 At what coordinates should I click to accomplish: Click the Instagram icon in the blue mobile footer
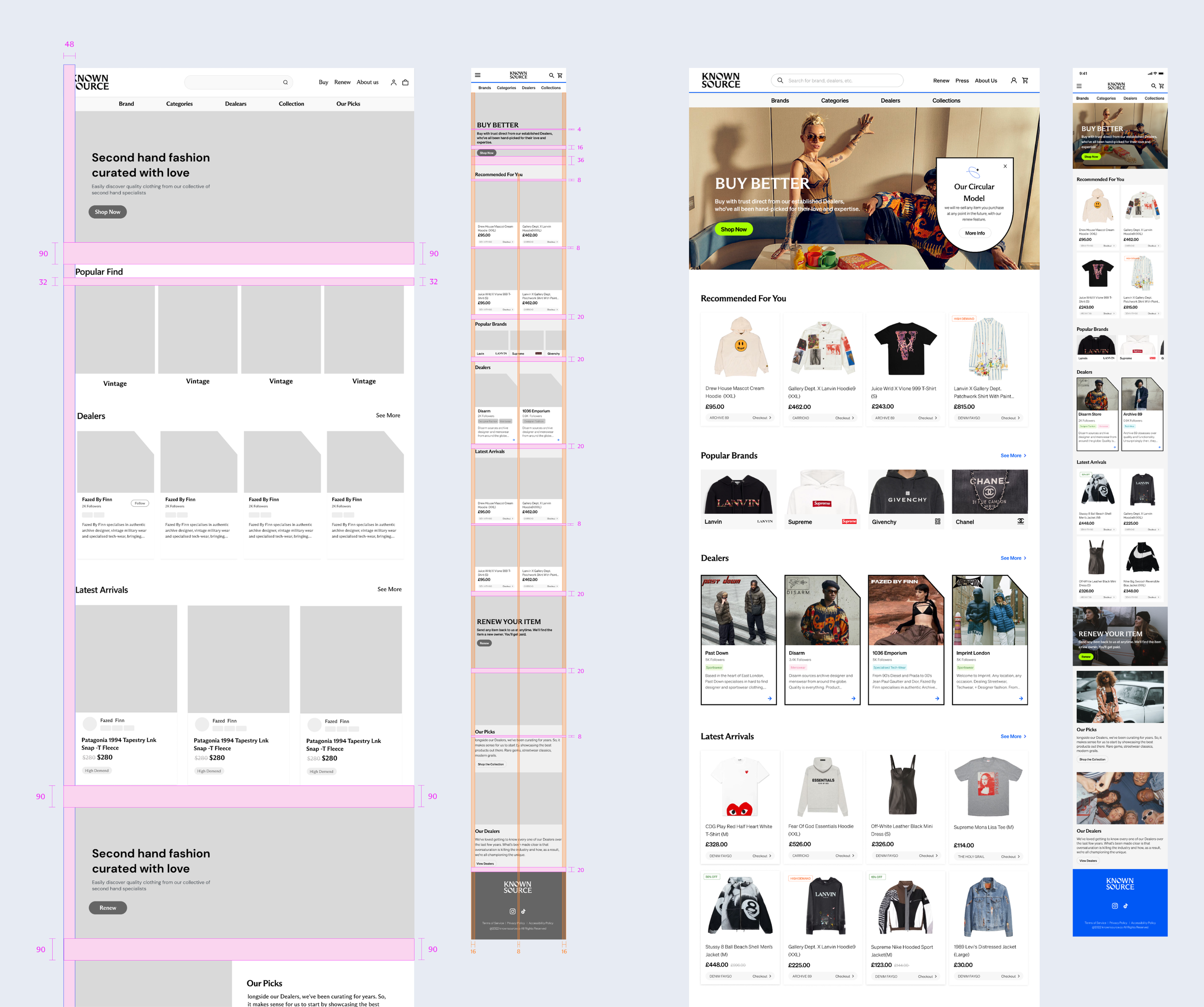(1114, 906)
